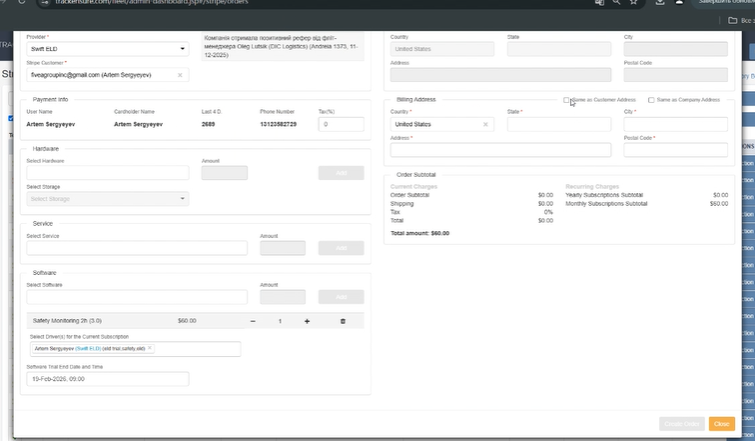Click Billing Address State field
Screen dimensions: 755x441
[x=559, y=124]
